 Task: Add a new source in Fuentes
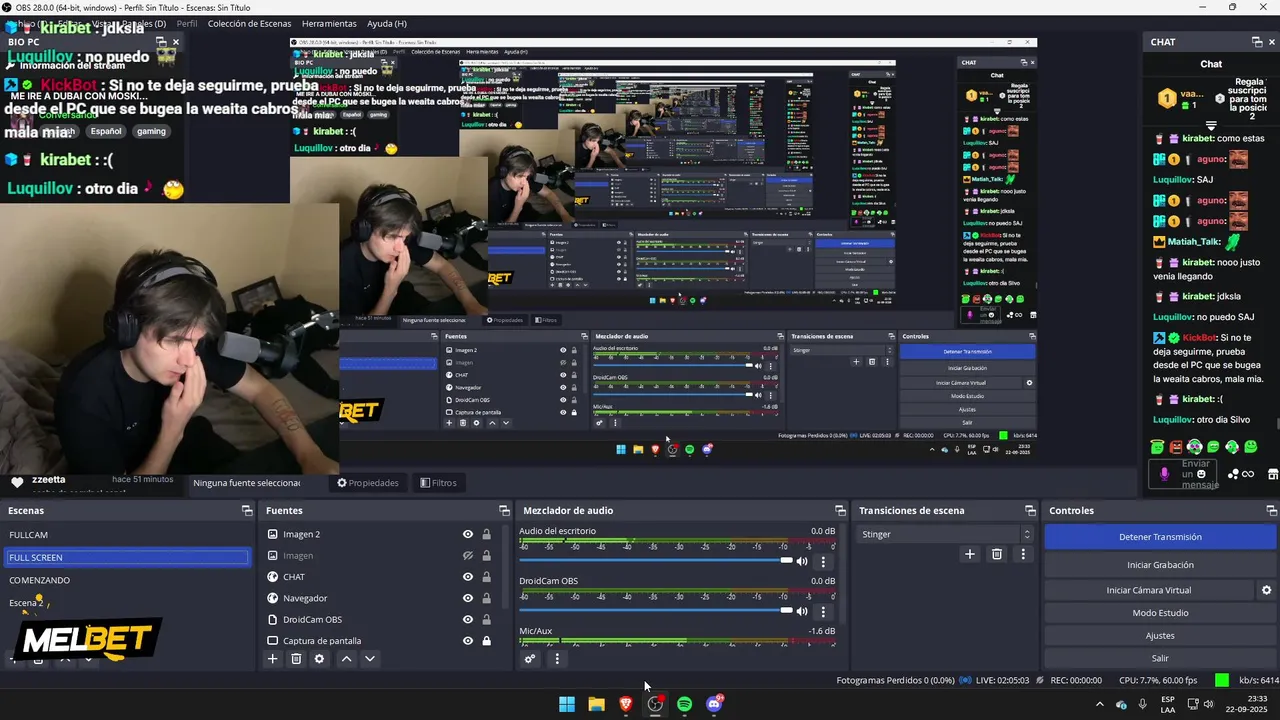coord(272,659)
